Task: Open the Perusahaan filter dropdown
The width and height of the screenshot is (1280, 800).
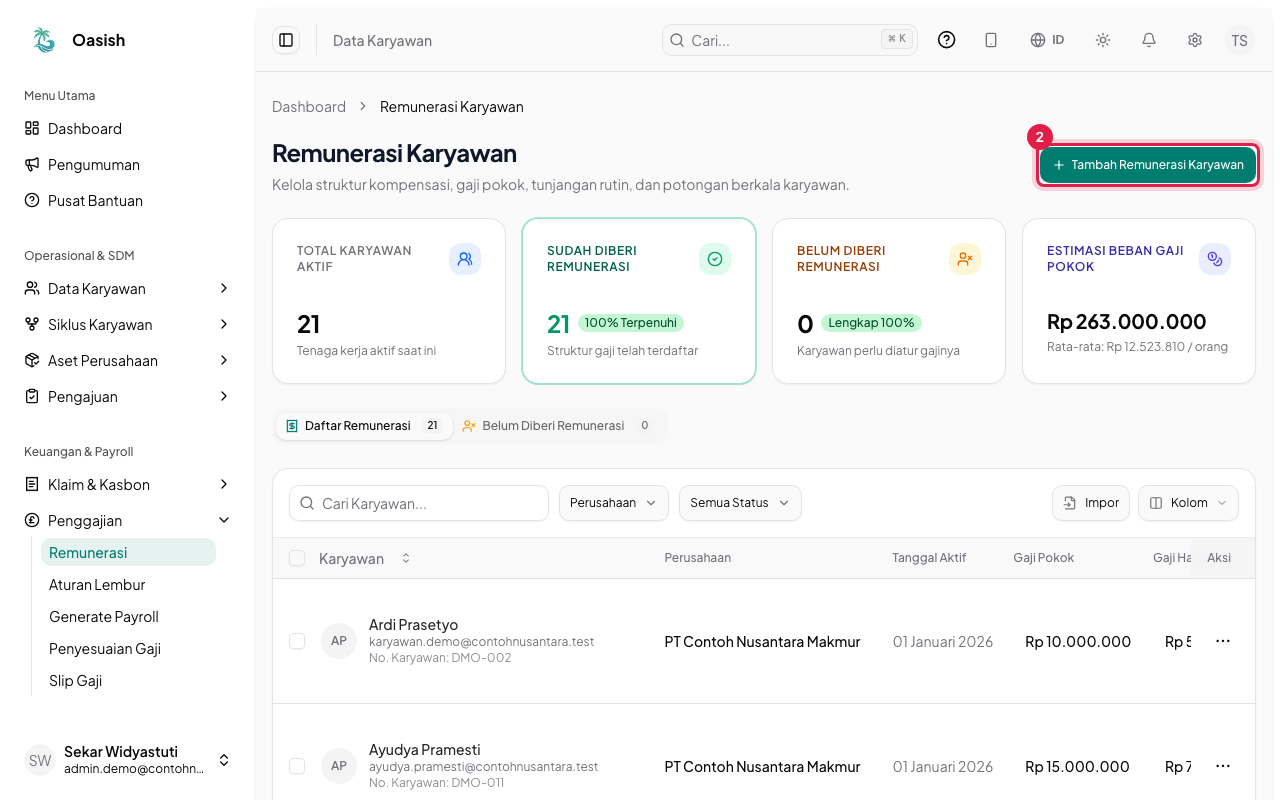Action: (614, 503)
